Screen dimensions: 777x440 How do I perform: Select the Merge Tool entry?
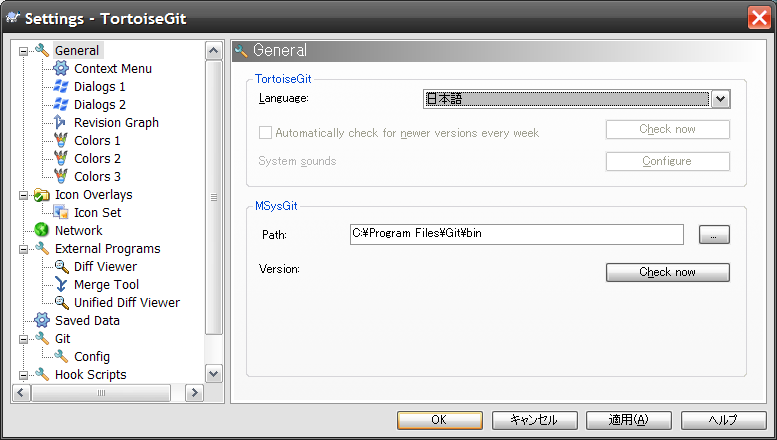[x=107, y=285]
